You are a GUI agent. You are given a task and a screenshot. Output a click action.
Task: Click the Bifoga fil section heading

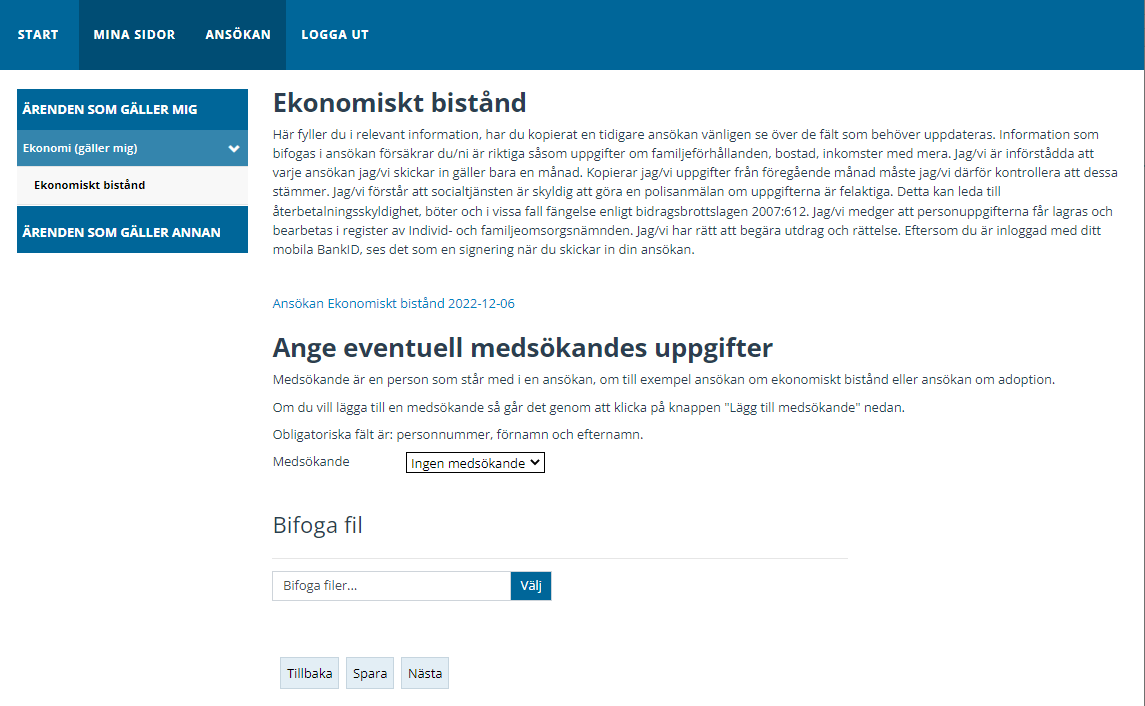click(x=318, y=525)
